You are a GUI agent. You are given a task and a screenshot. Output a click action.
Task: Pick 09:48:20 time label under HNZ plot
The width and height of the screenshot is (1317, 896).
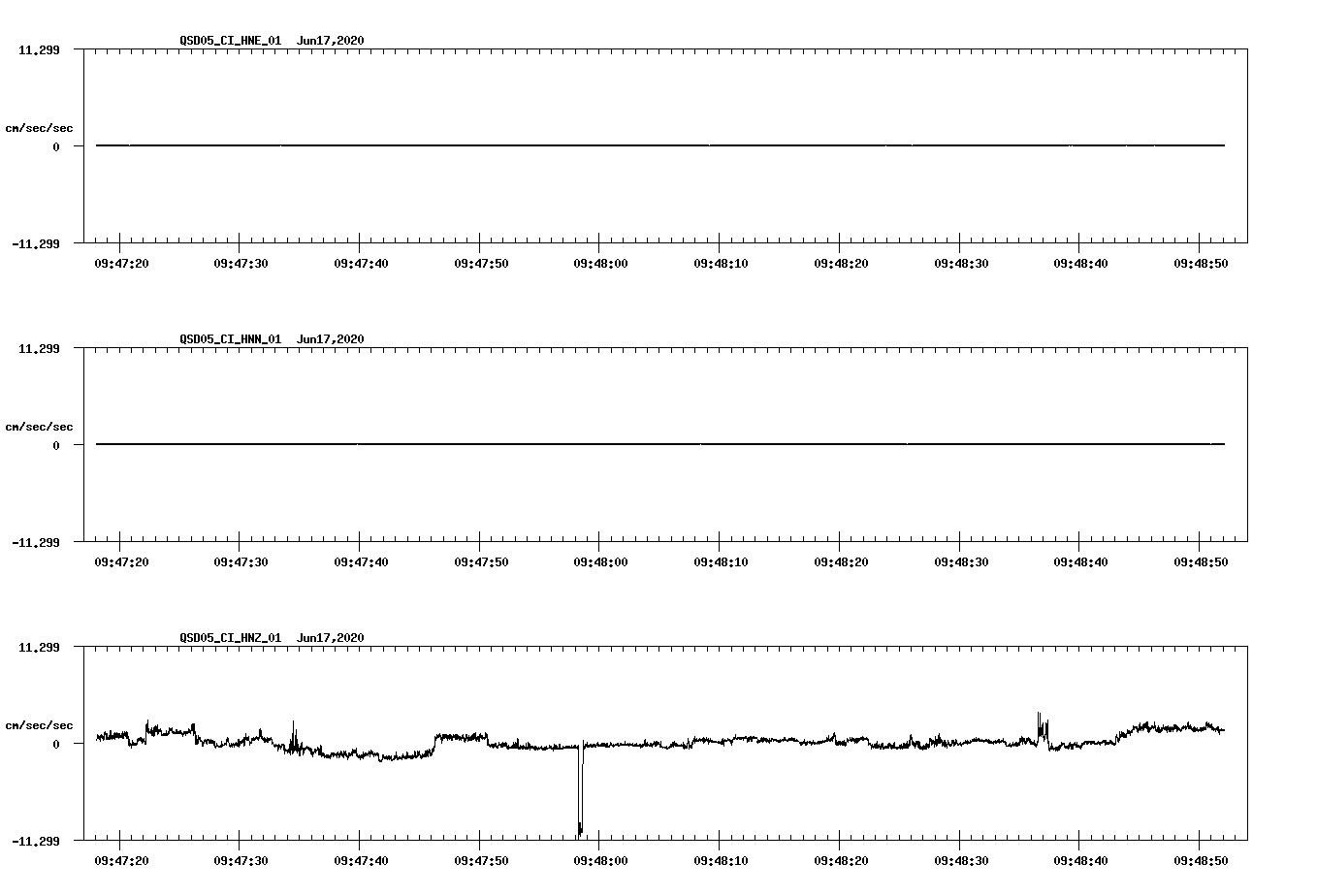coord(841,861)
